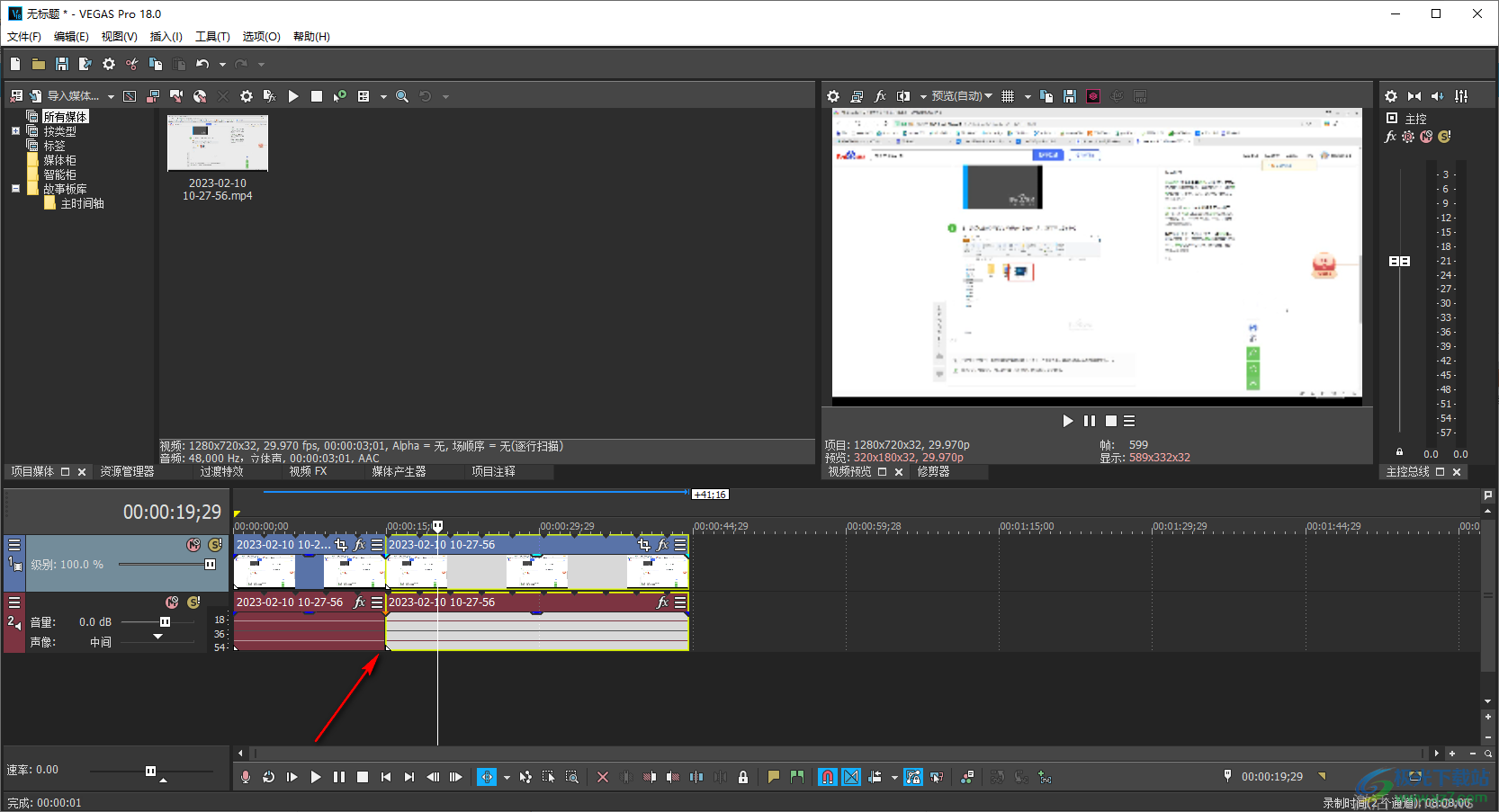Open the 工具(T) menu
1499x812 pixels.
pyautogui.click(x=212, y=37)
